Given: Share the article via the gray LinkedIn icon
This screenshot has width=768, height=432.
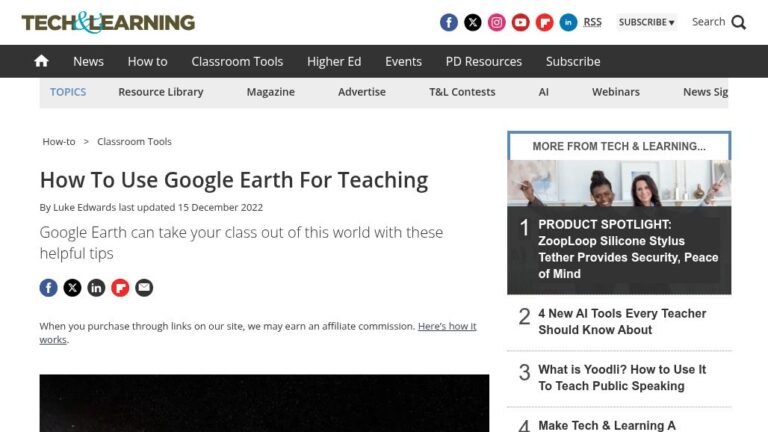Looking at the screenshot, I should [x=96, y=288].
